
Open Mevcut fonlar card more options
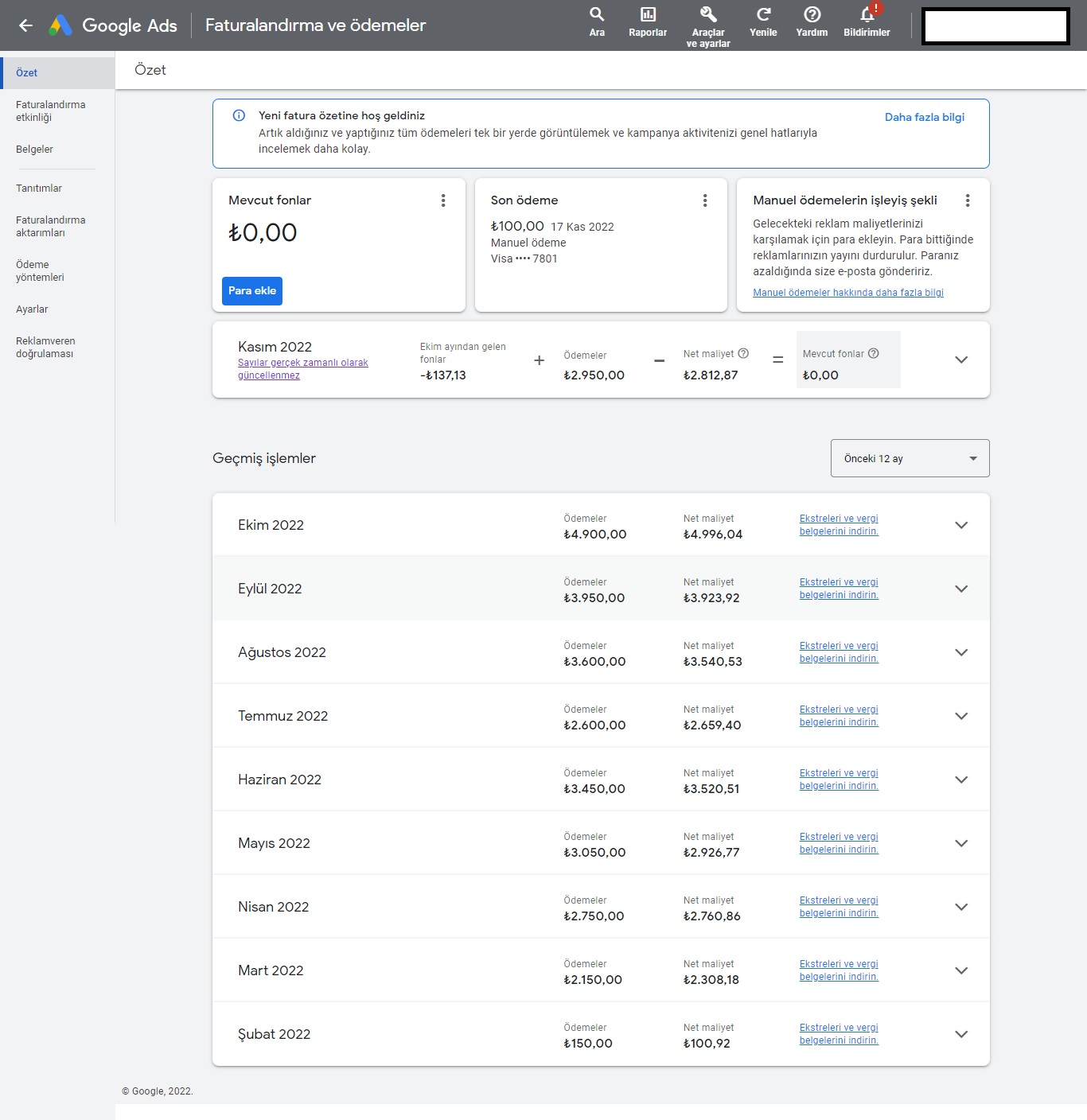(x=443, y=200)
